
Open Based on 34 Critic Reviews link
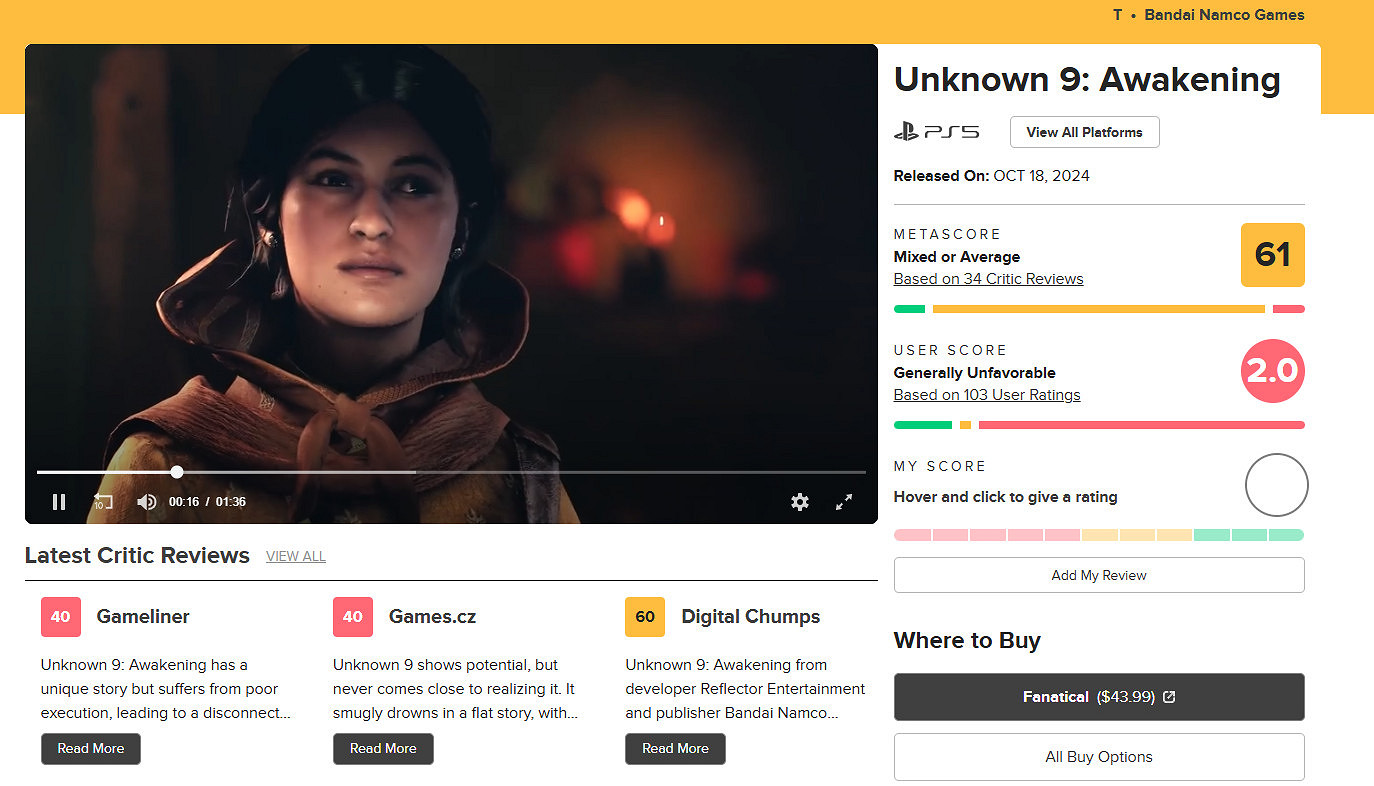pyautogui.click(x=988, y=279)
